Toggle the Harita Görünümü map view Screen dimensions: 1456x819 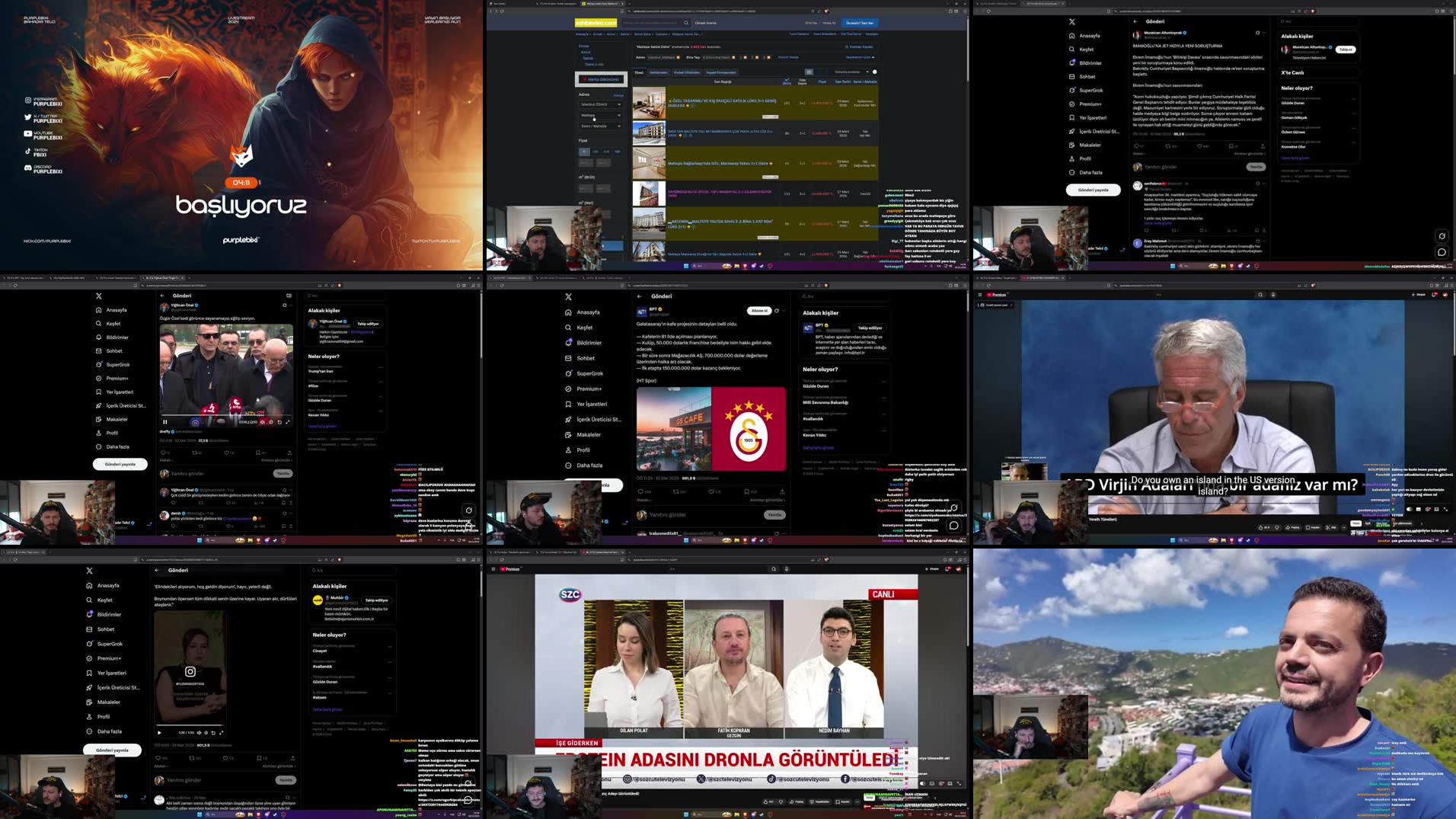[600, 79]
